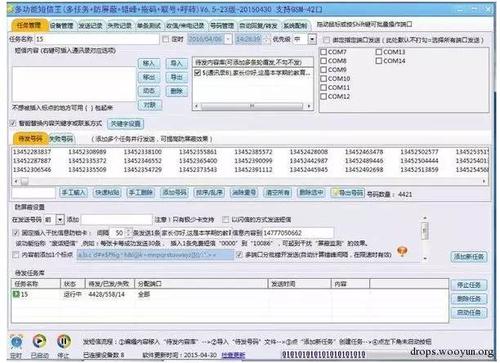Toggle checkbox for specifying send ports
Screen dimensions: 500x363
(x=327, y=40)
